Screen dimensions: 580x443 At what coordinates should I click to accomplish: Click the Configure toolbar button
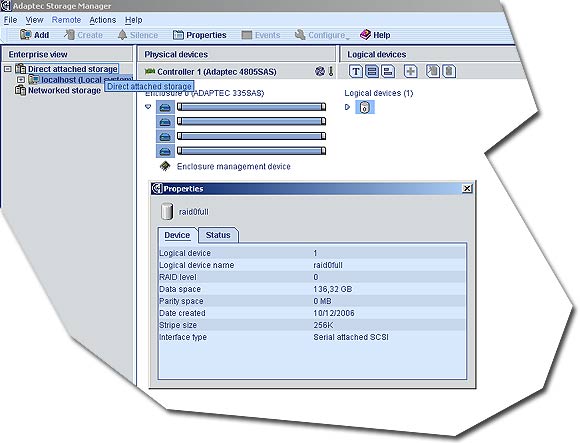point(321,35)
